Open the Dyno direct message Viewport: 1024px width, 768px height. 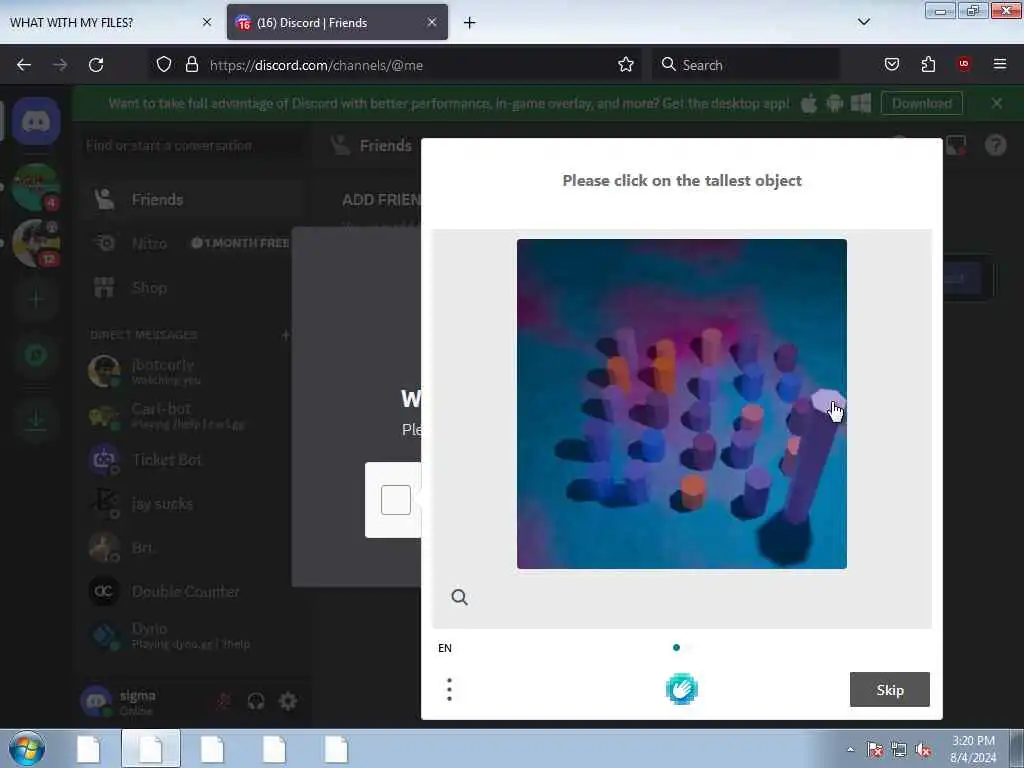191,635
